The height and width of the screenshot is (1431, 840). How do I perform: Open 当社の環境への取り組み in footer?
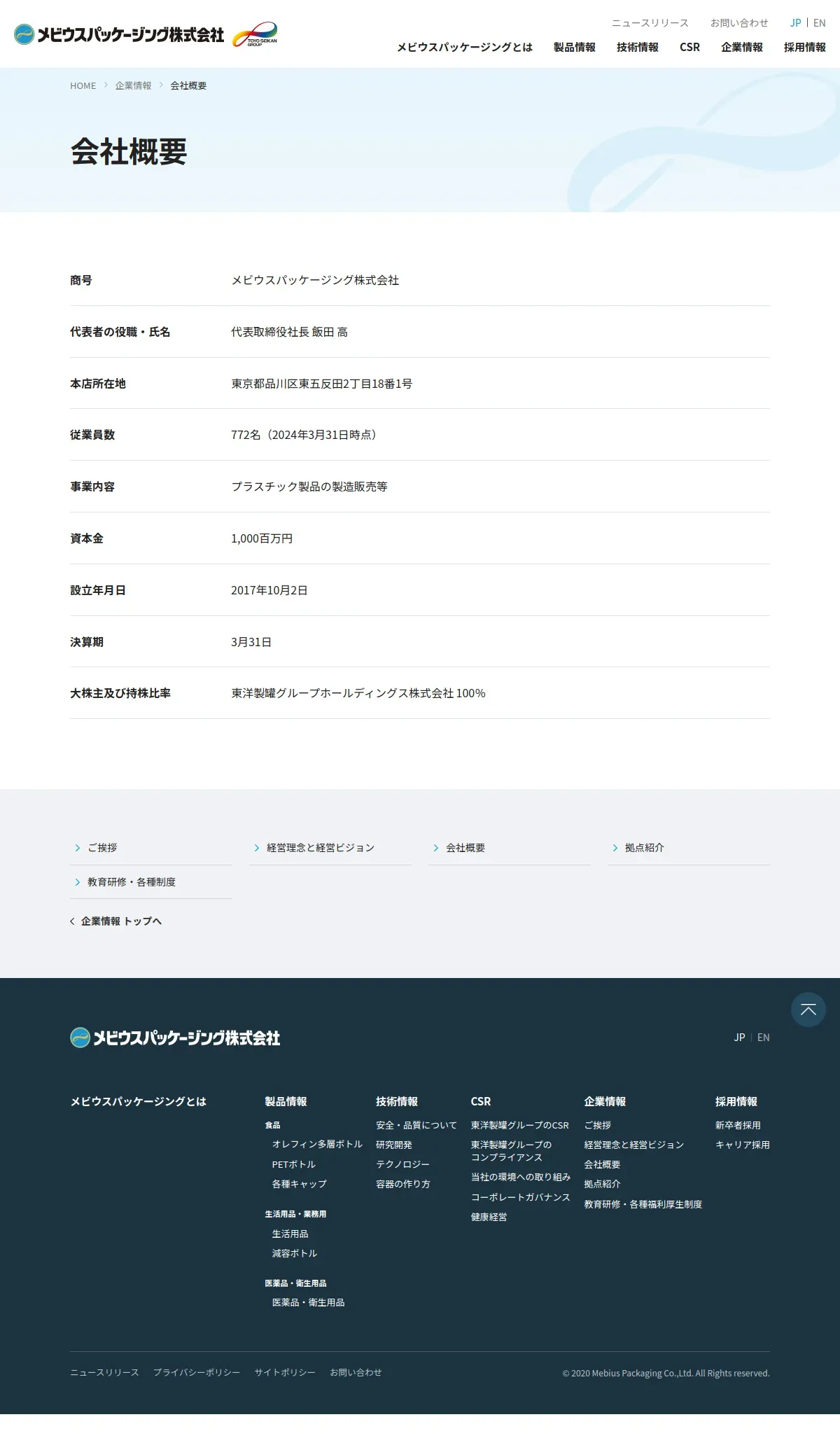521,1177
